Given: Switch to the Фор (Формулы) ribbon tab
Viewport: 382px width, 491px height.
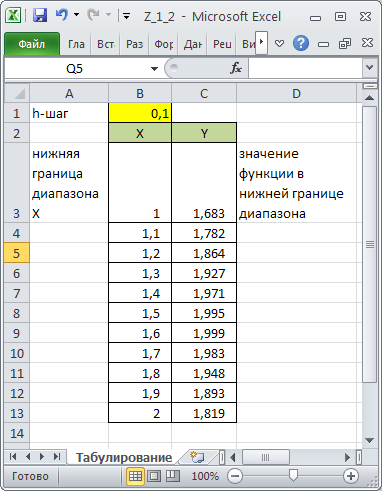Looking at the screenshot, I should point(163,44).
